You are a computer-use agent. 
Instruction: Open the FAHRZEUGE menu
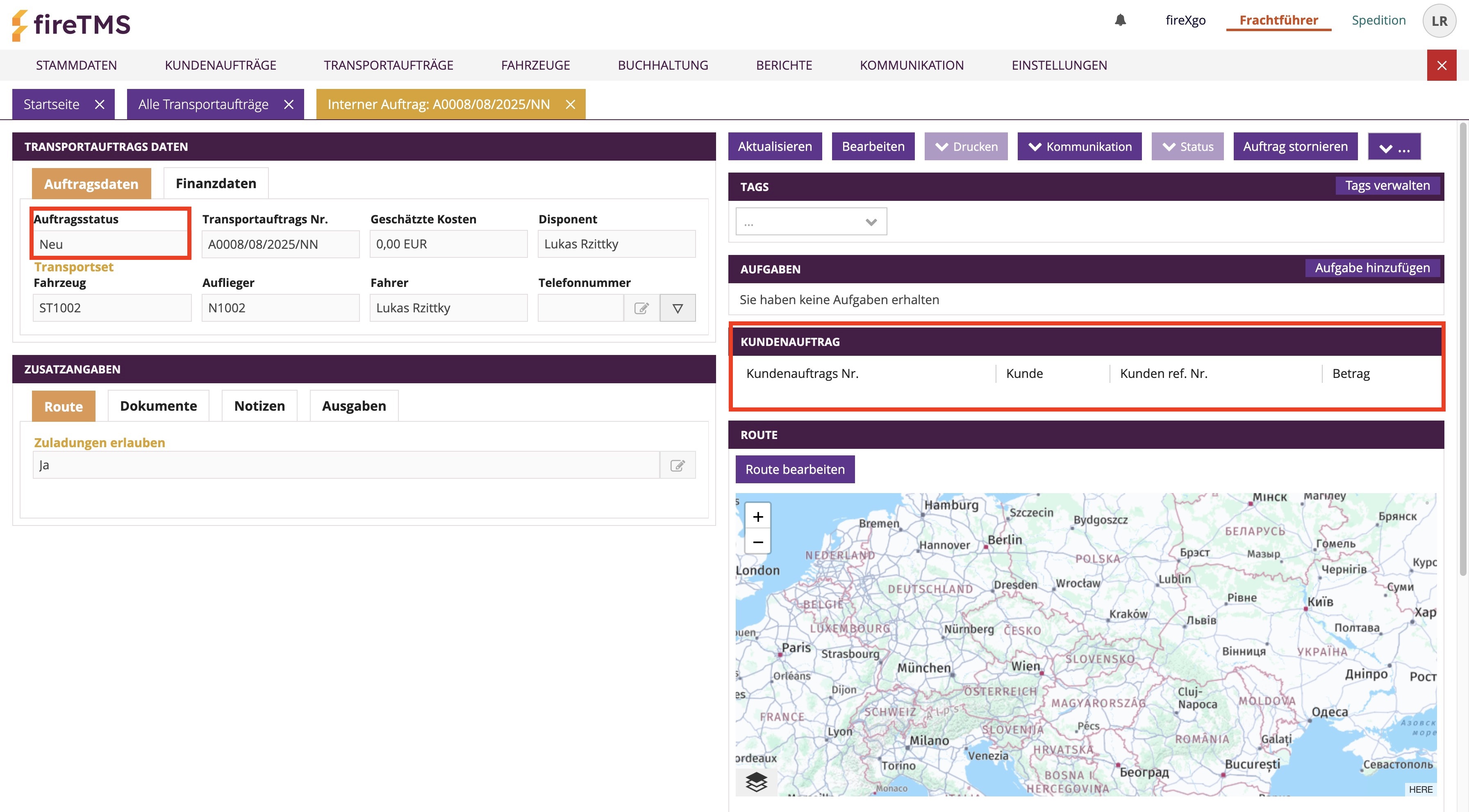pyautogui.click(x=535, y=65)
